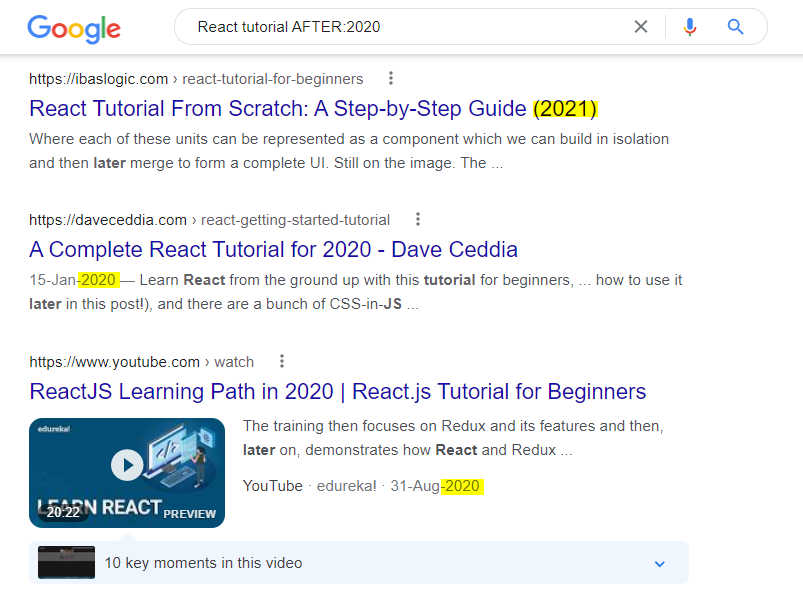This screenshot has width=803, height=590.
Task: Open more options for youtube.com result
Action: (282, 361)
